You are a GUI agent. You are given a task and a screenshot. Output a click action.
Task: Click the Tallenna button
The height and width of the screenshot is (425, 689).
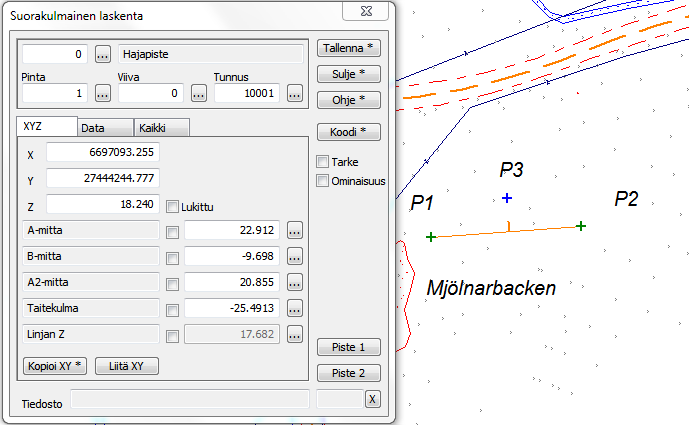coord(348,48)
